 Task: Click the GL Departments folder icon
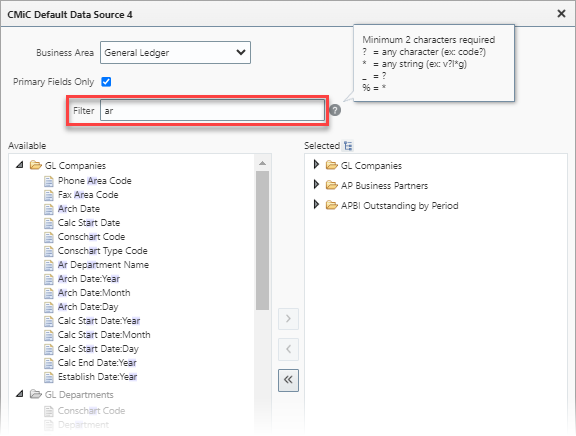coord(36,394)
